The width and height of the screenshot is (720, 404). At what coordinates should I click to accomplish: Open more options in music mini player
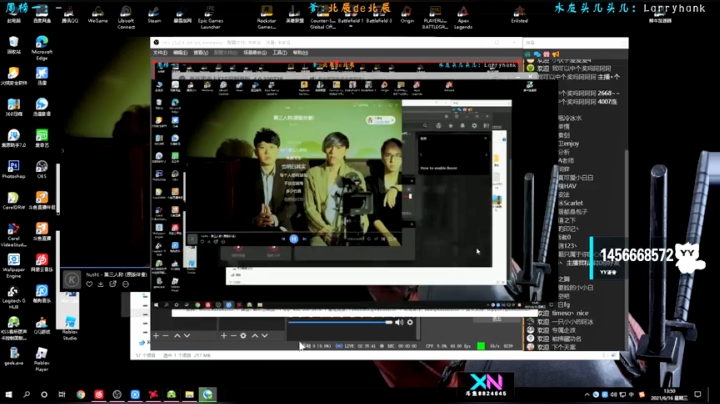125,284
